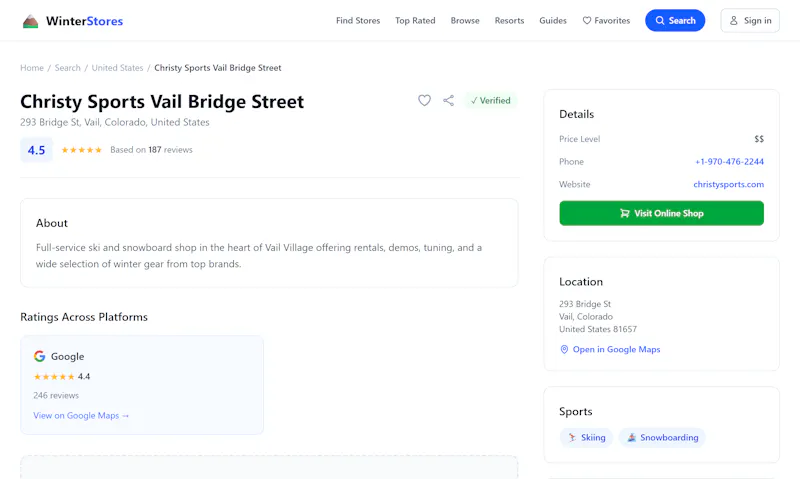Click the Verified badge
The height and width of the screenshot is (479, 800).
490,100
